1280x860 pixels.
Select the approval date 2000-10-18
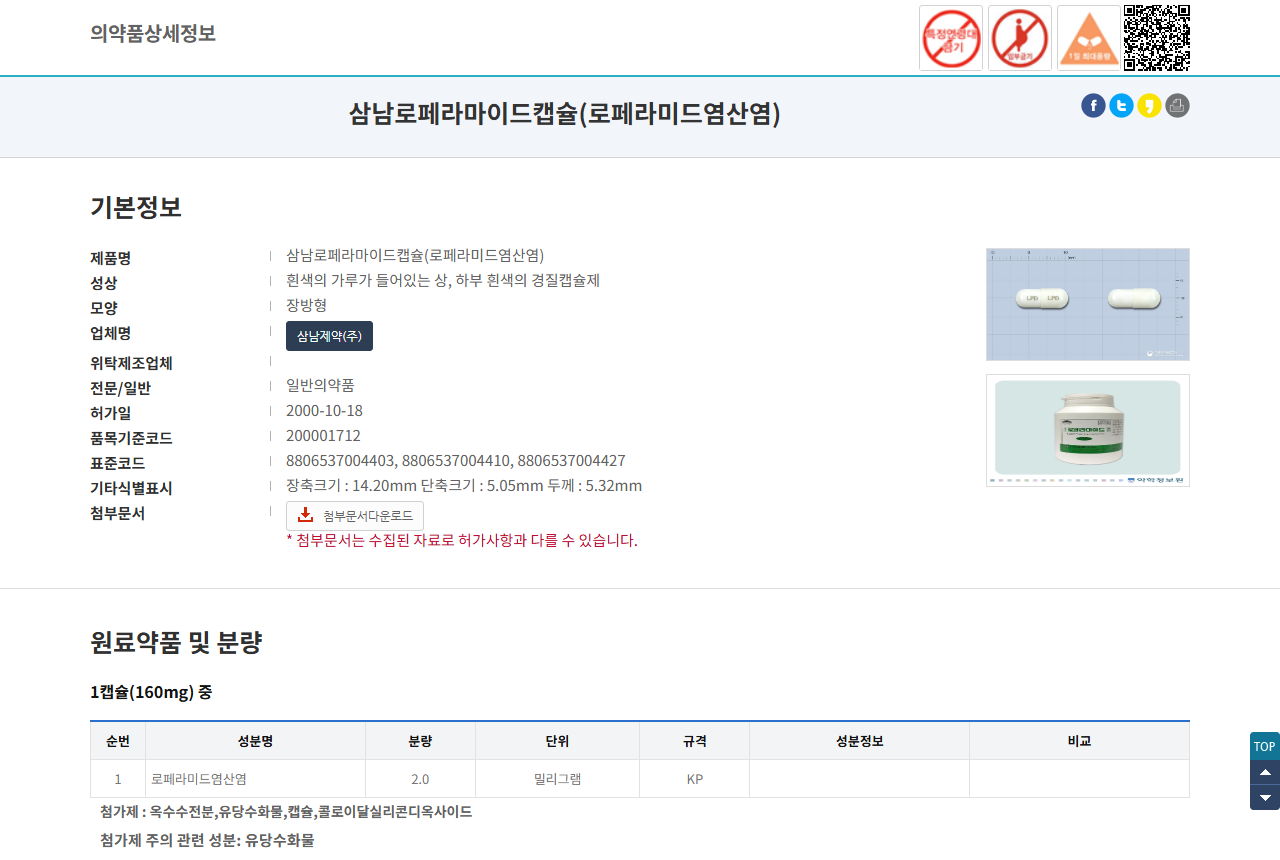point(324,410)
